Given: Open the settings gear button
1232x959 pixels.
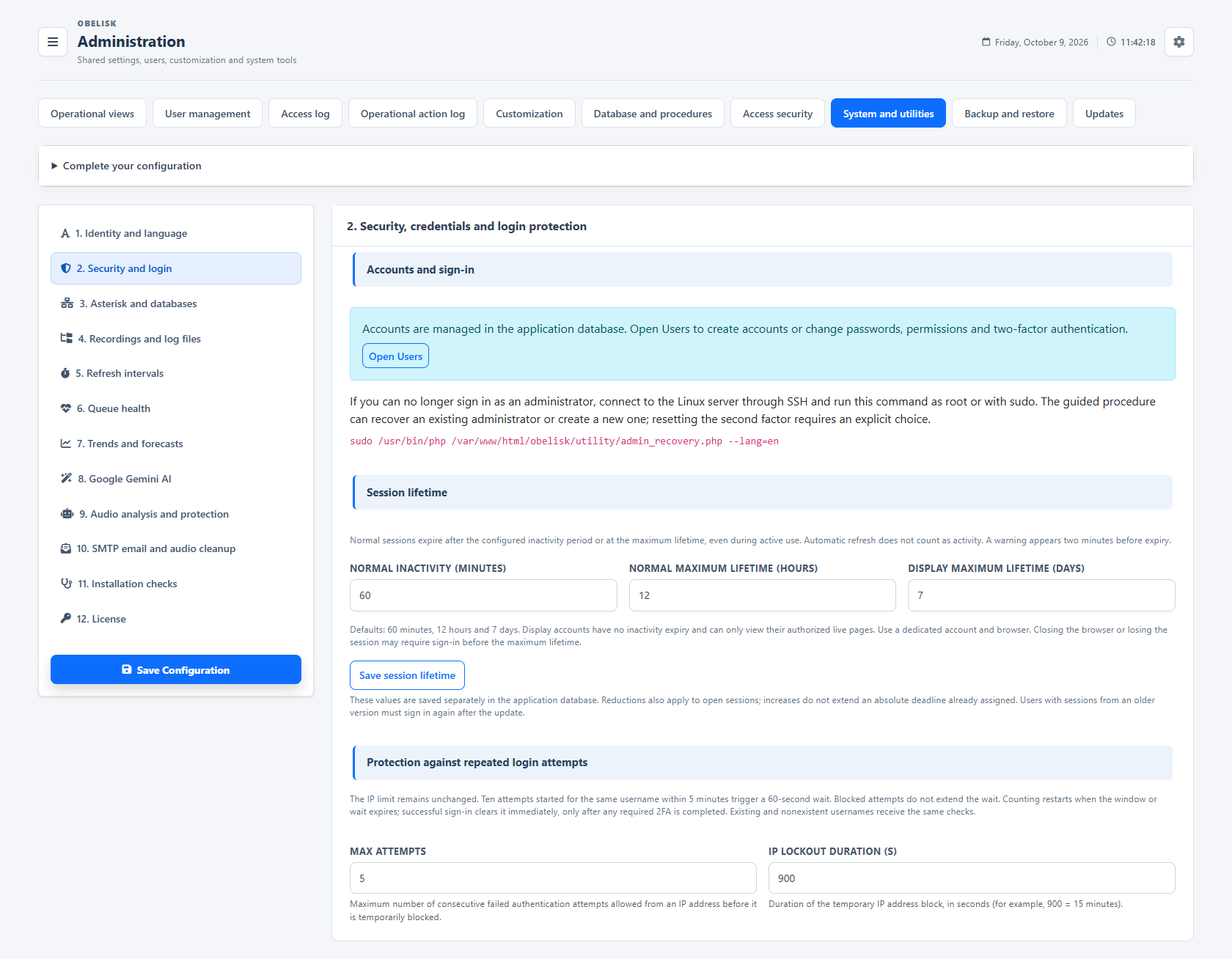Looking at the screenshot, I should [x=1178, y=42].
